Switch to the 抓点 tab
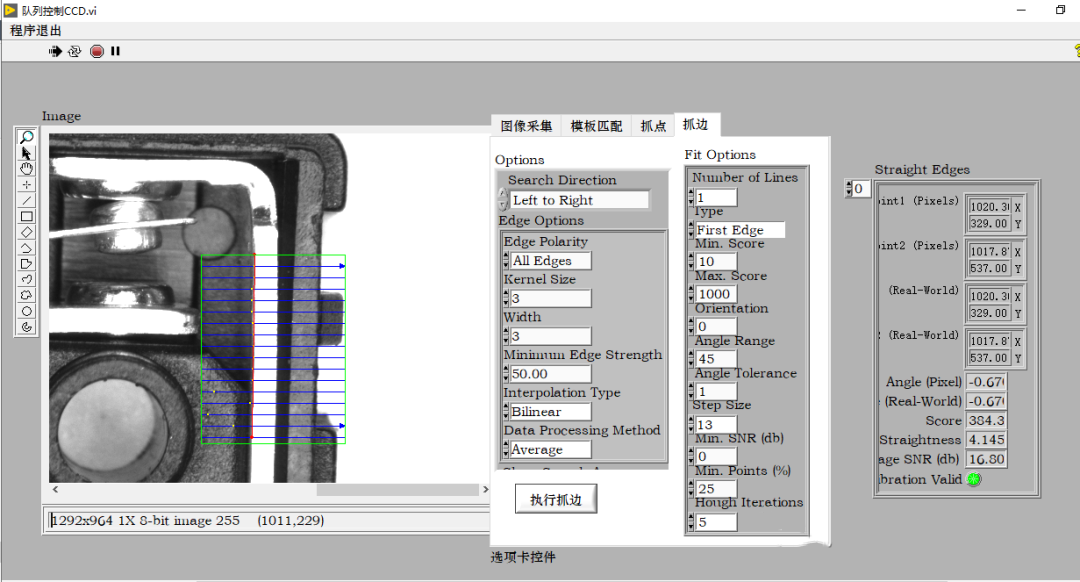1080x582 pixels. (x=653, y=126)
